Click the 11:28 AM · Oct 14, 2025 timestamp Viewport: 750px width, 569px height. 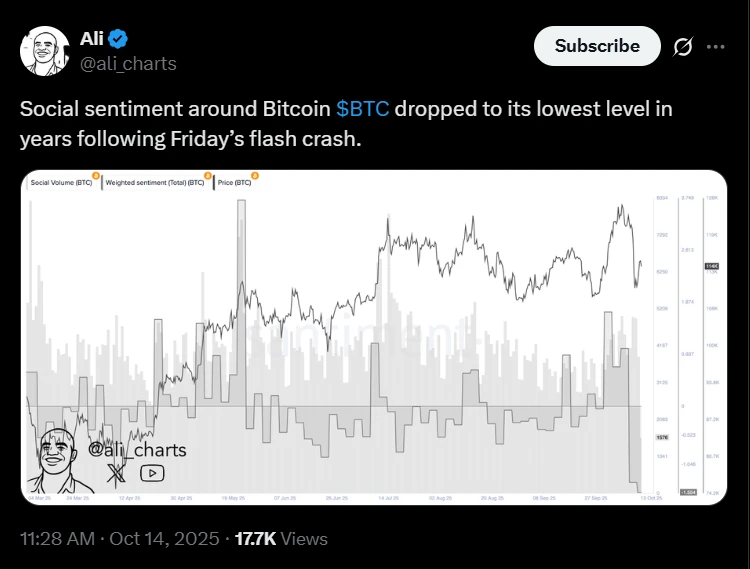(x=119, y=539)
